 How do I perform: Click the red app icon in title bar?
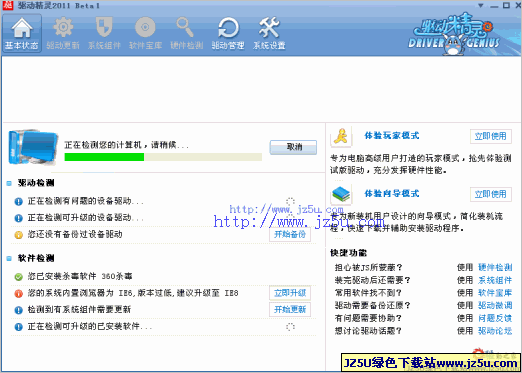[x=7, y=5]
